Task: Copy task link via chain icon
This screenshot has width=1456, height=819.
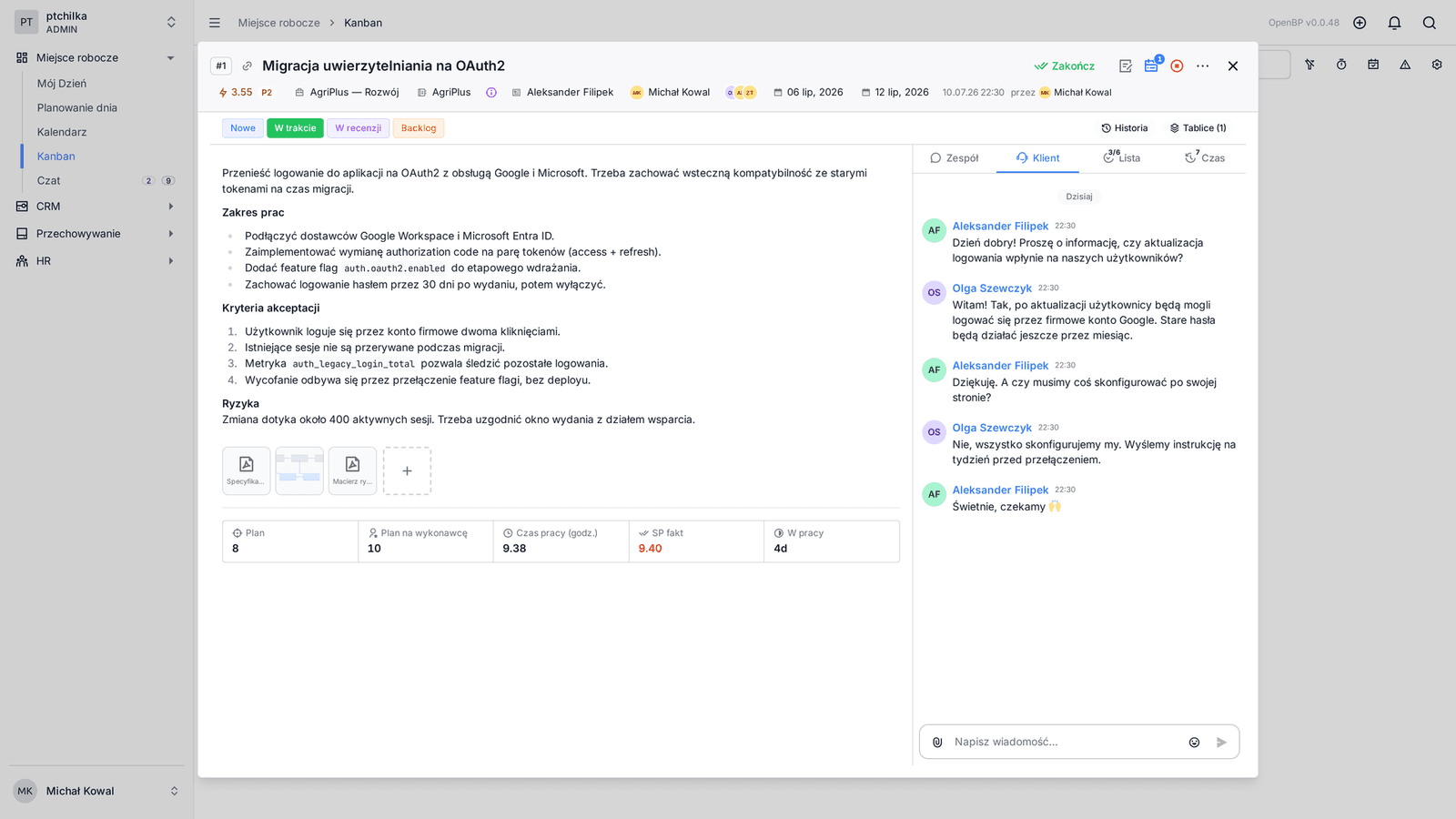Action: 247,66
